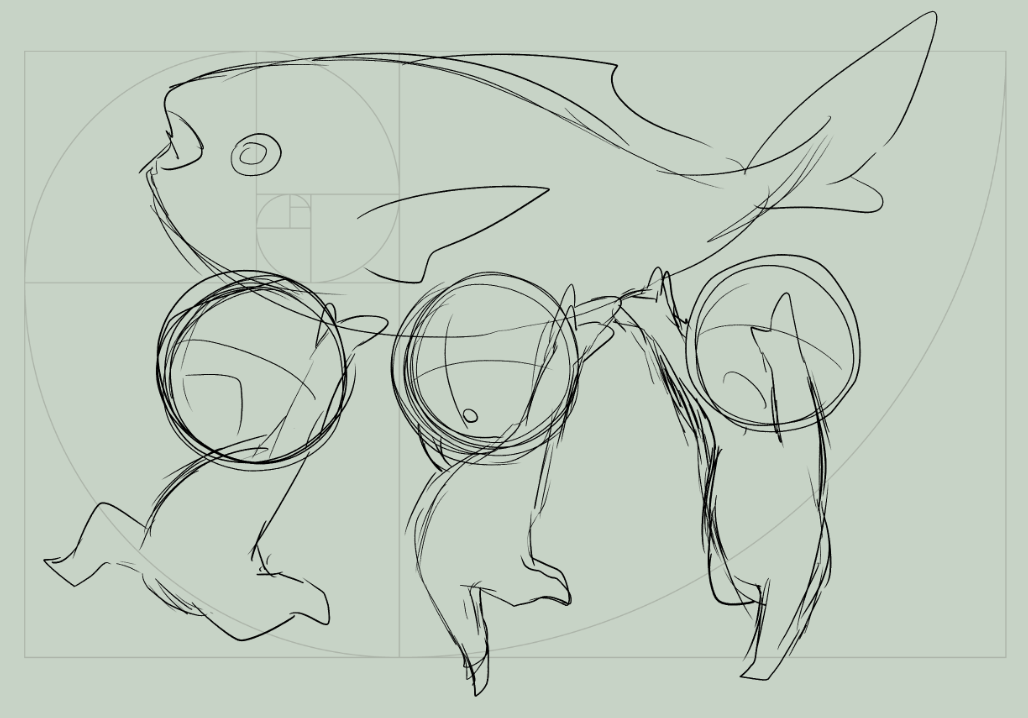Click the fish's eye on the canvas
Viewport: 1028px width, 718px height.
coord(256,155)
